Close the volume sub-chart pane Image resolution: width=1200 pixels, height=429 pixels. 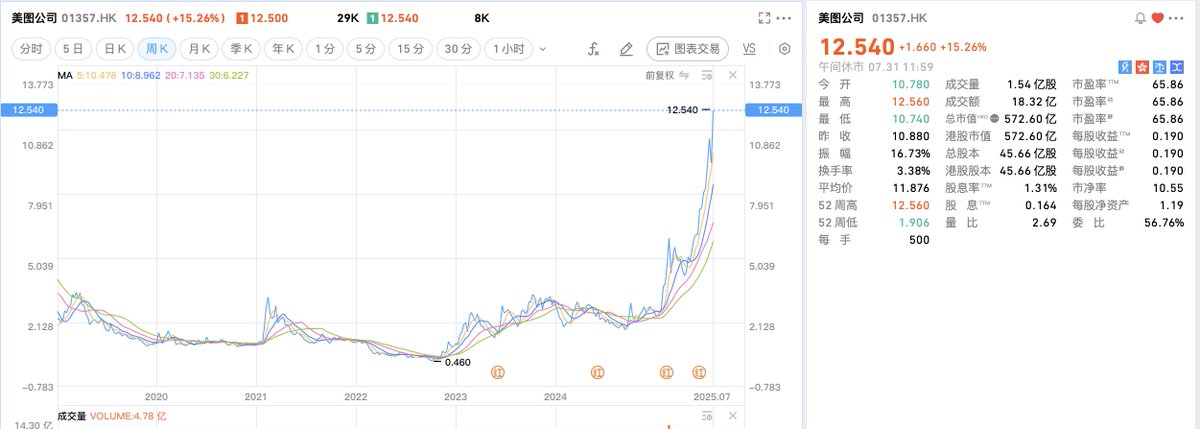[x=732, y=415]
